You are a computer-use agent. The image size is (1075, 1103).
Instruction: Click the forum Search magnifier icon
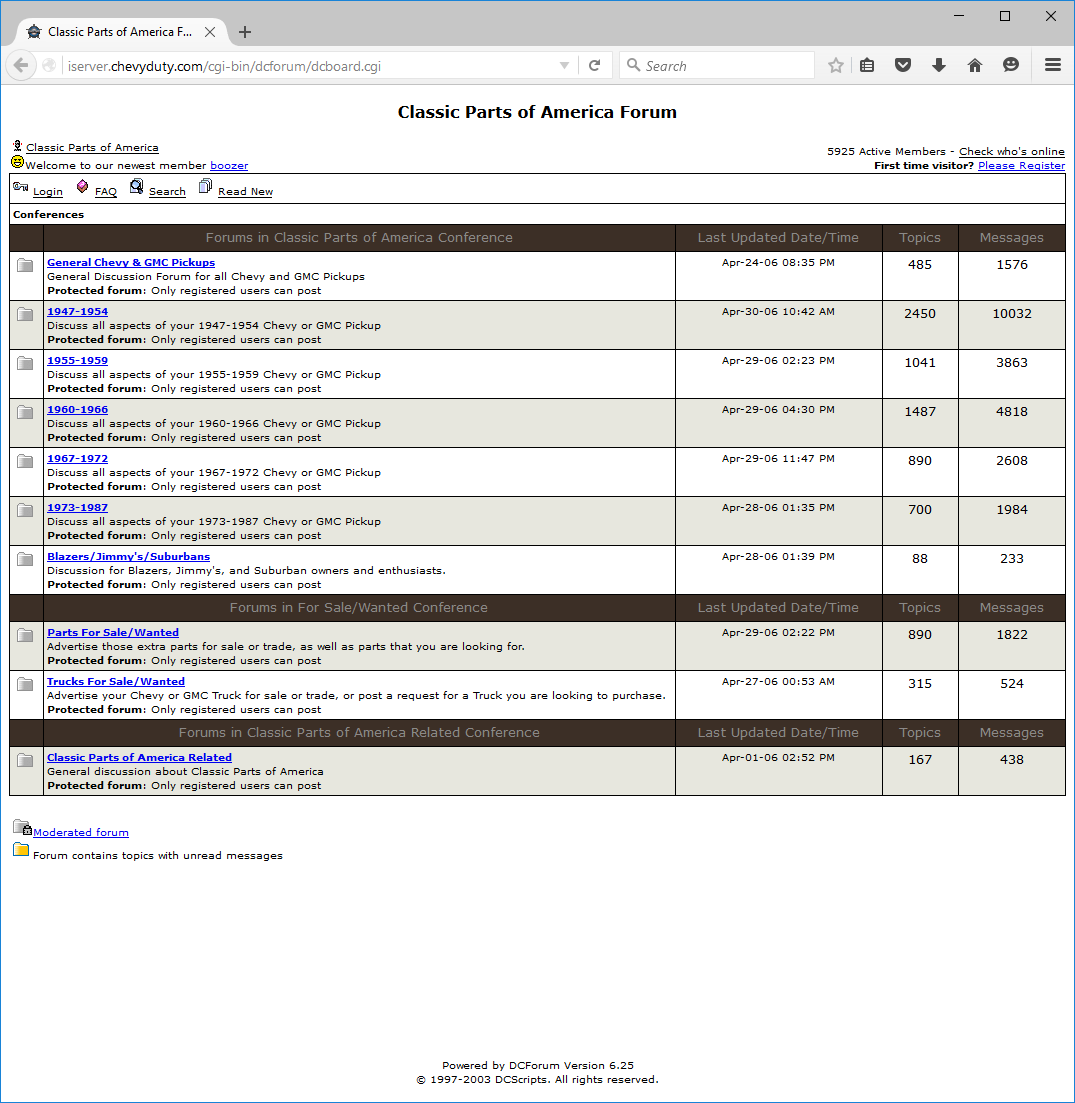[136, 187]
